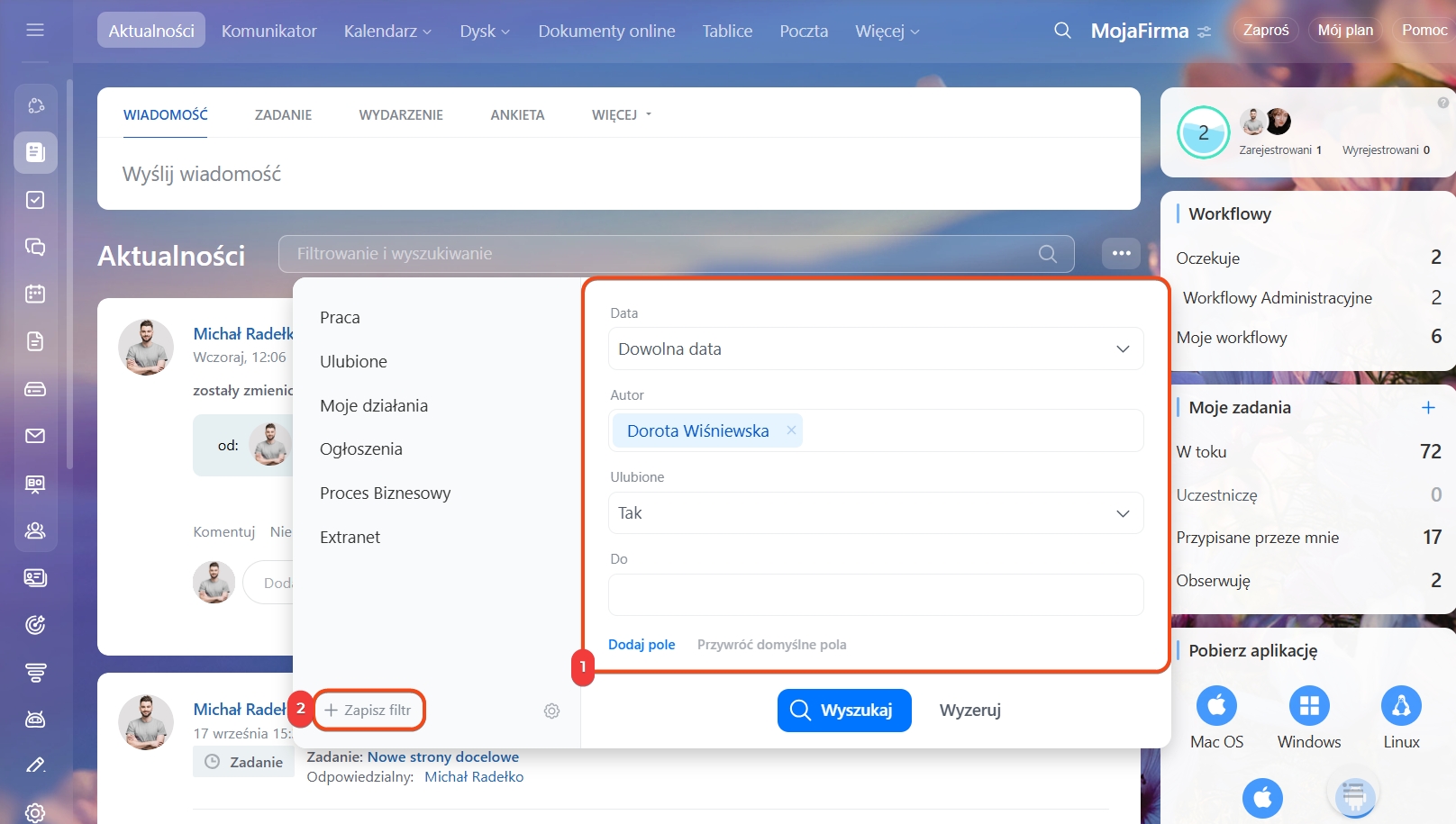The image size is (1456, 824).
Task: Click the search magnifier in top bar
Action: [1062, 31]
